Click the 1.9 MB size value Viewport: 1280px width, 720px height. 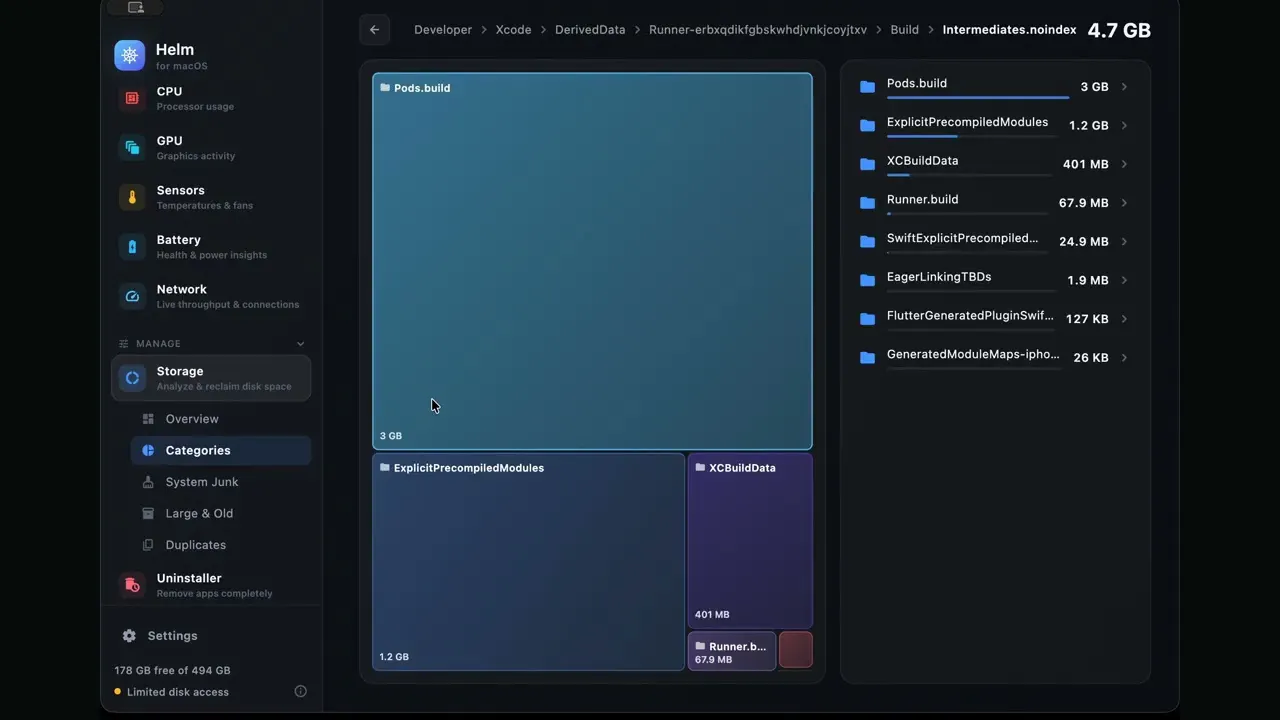[1088, 281]
